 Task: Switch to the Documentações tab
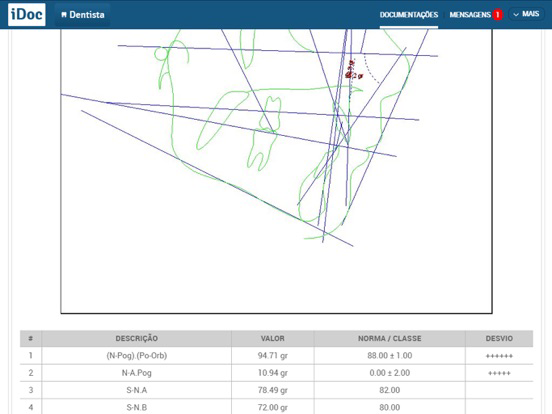(409, 15)
